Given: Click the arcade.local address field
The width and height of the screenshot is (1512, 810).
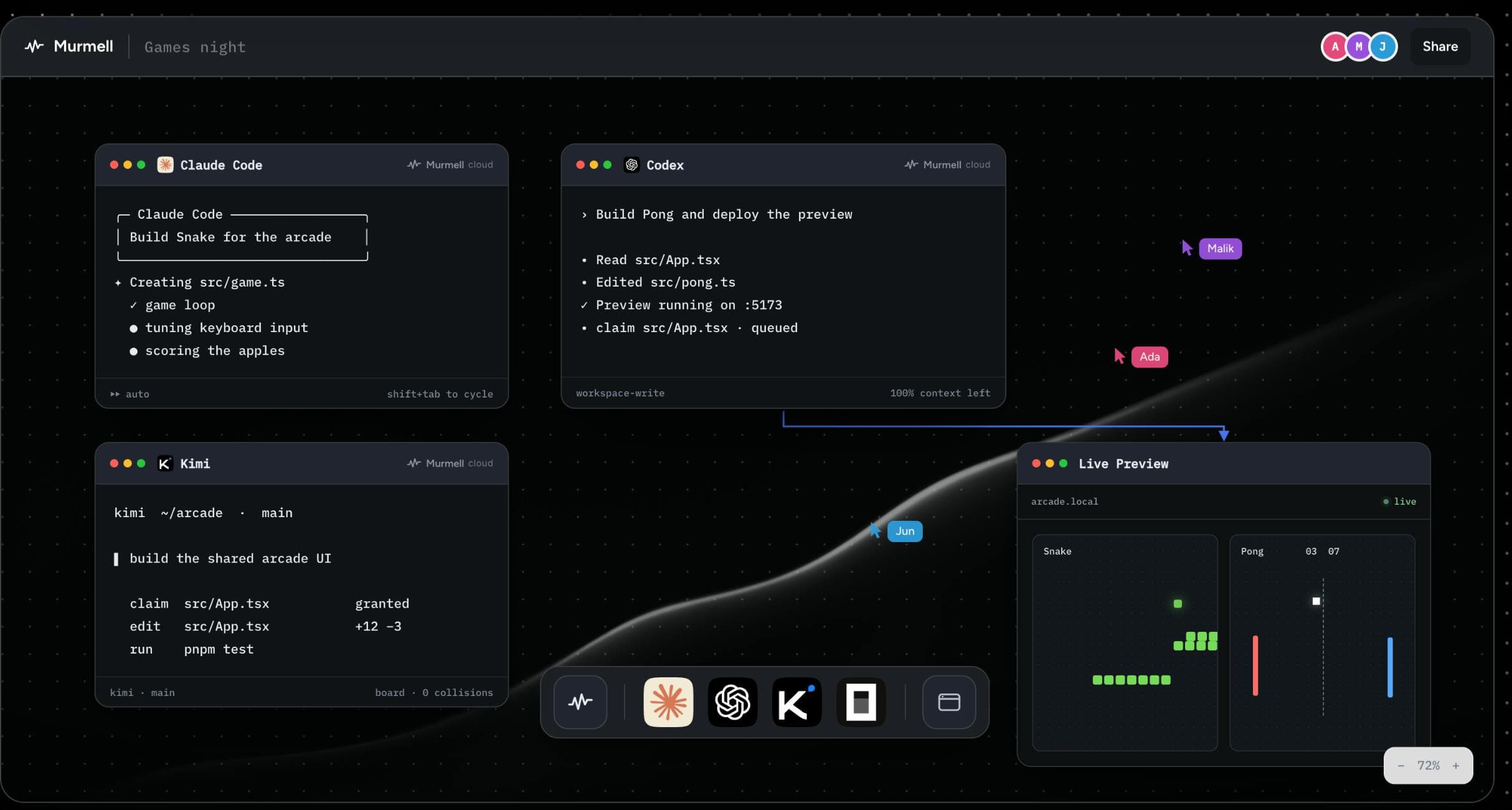Looking at the screenshot, I should pos(1064,502).
